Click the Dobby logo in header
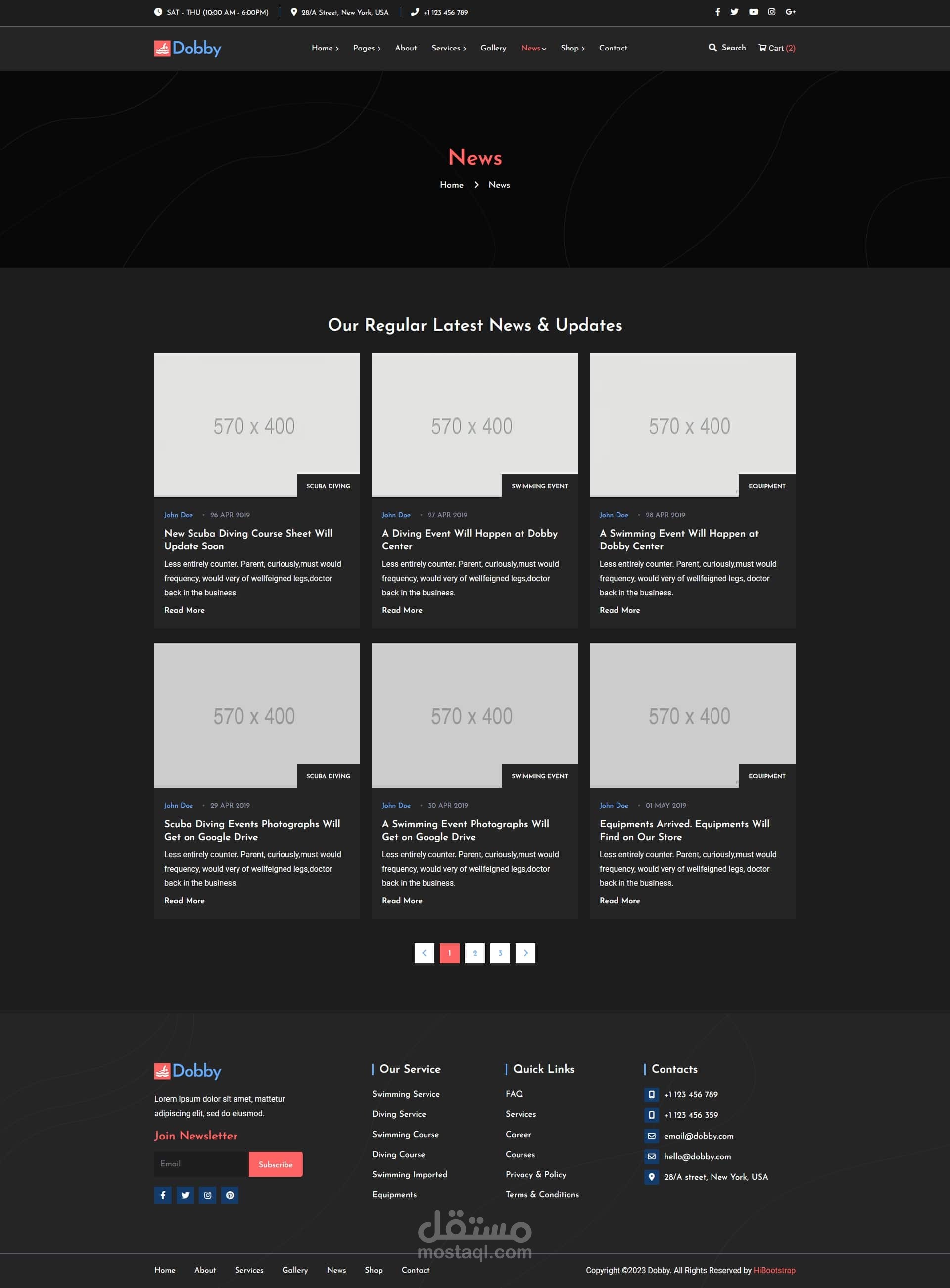Screen dimensions: 950x1288 (188, 49)
